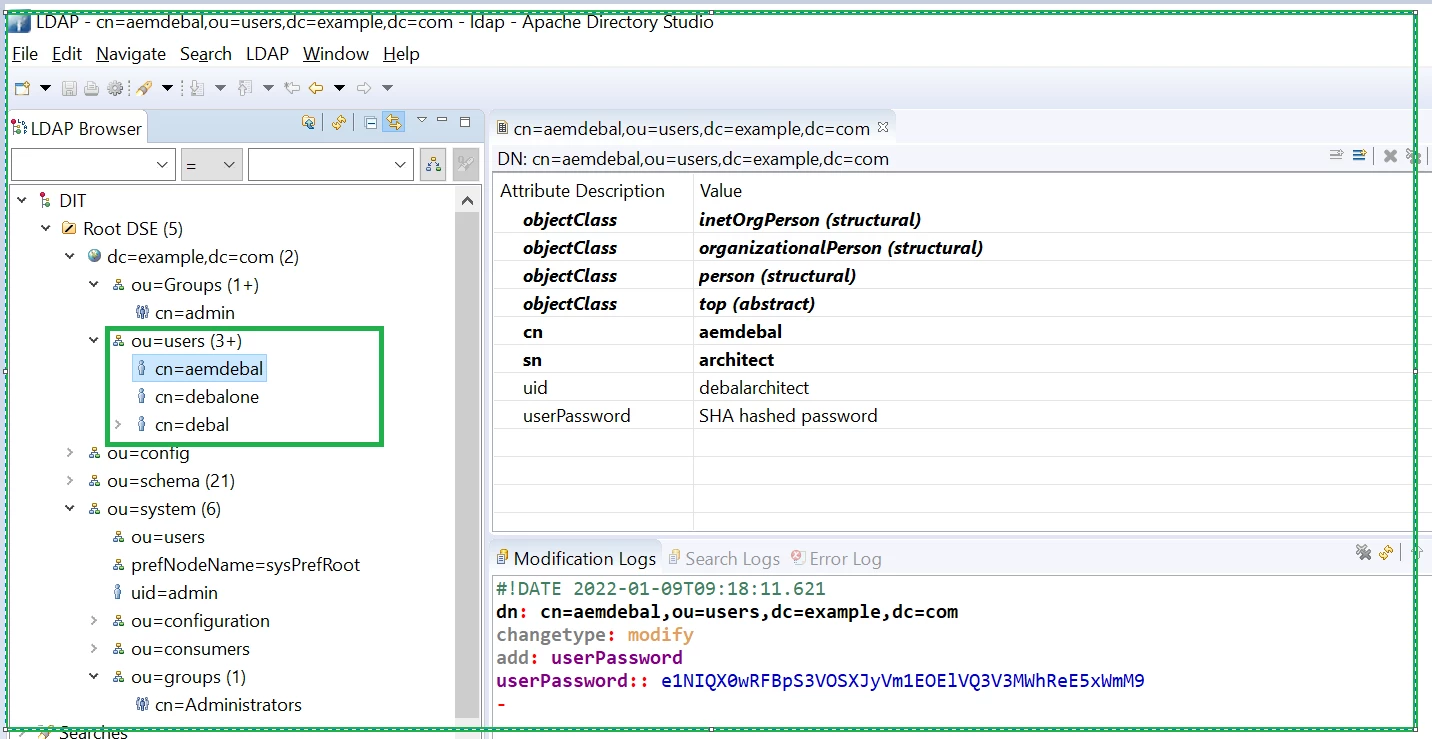
Task: Click the Next Annotation toolbar icon
Action: (197, 88)
